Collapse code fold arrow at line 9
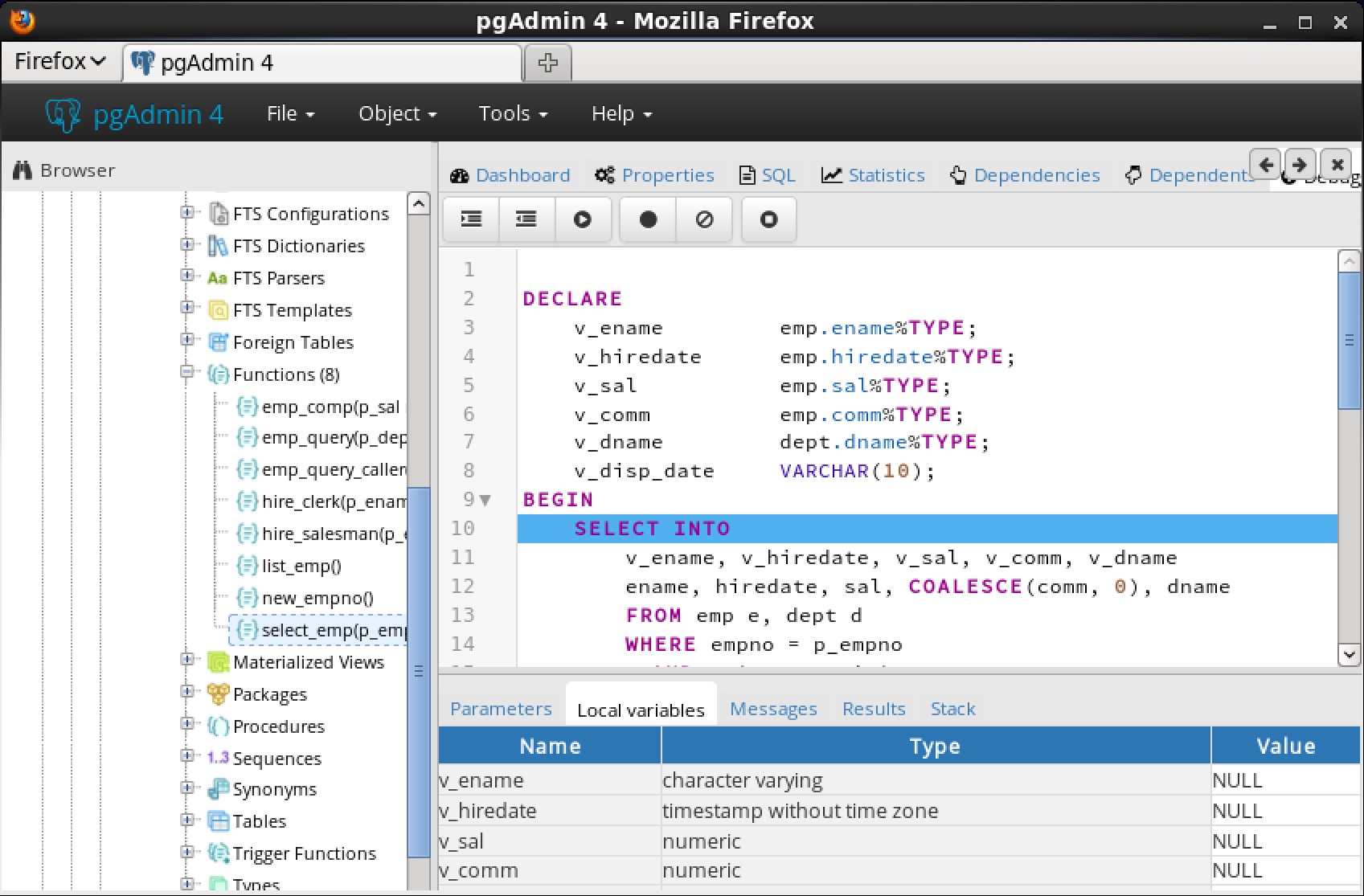This screenshot has width=1364, height=896. 485,500
